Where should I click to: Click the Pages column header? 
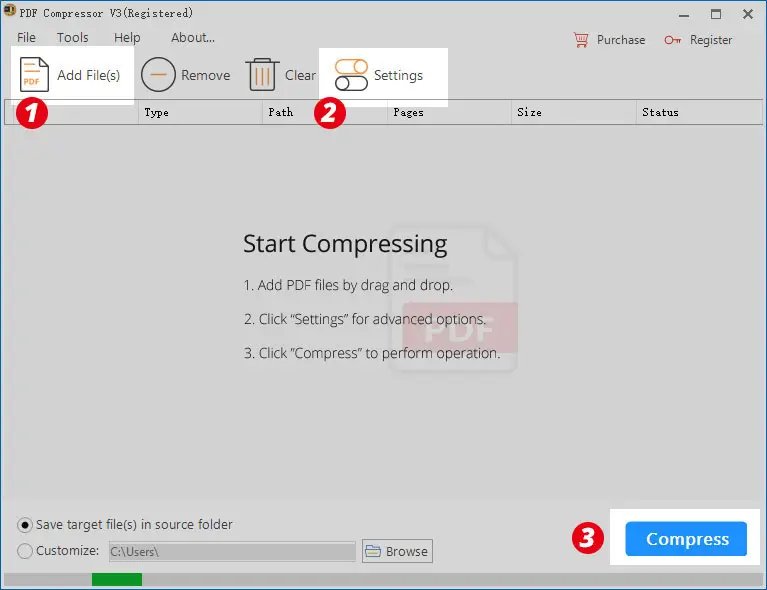(x=450, y=113)
